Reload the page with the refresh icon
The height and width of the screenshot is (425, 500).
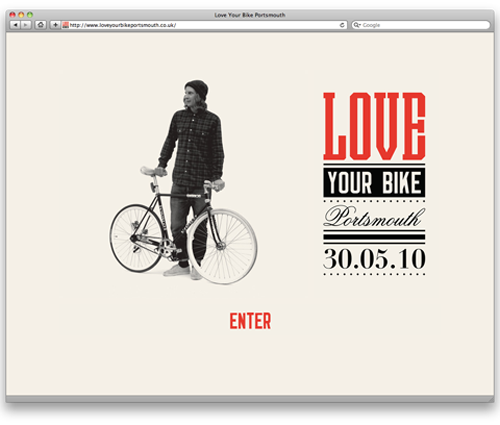click(342, 25)
